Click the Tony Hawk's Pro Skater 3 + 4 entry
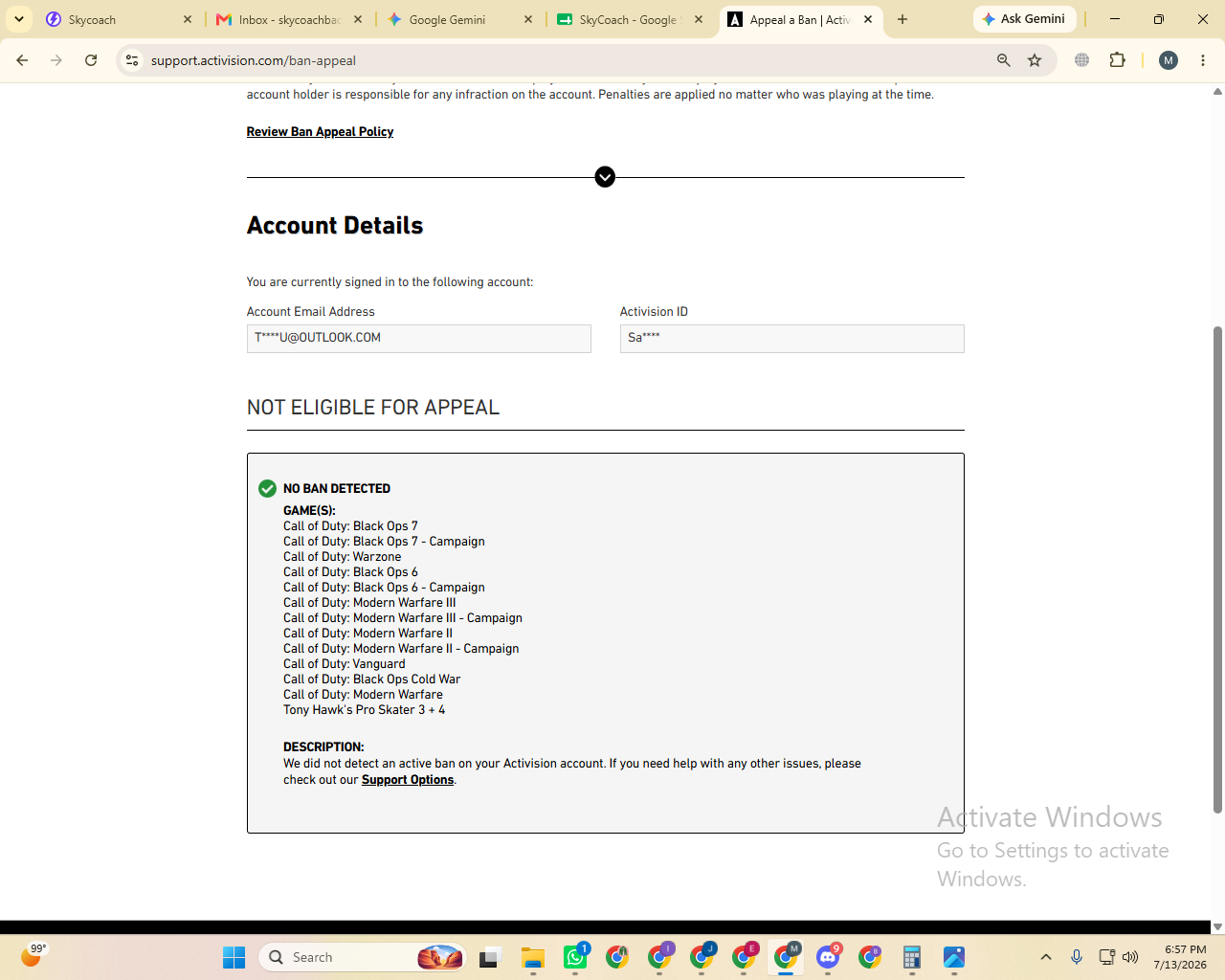1225x980 pixels. (x=365, y=710)
